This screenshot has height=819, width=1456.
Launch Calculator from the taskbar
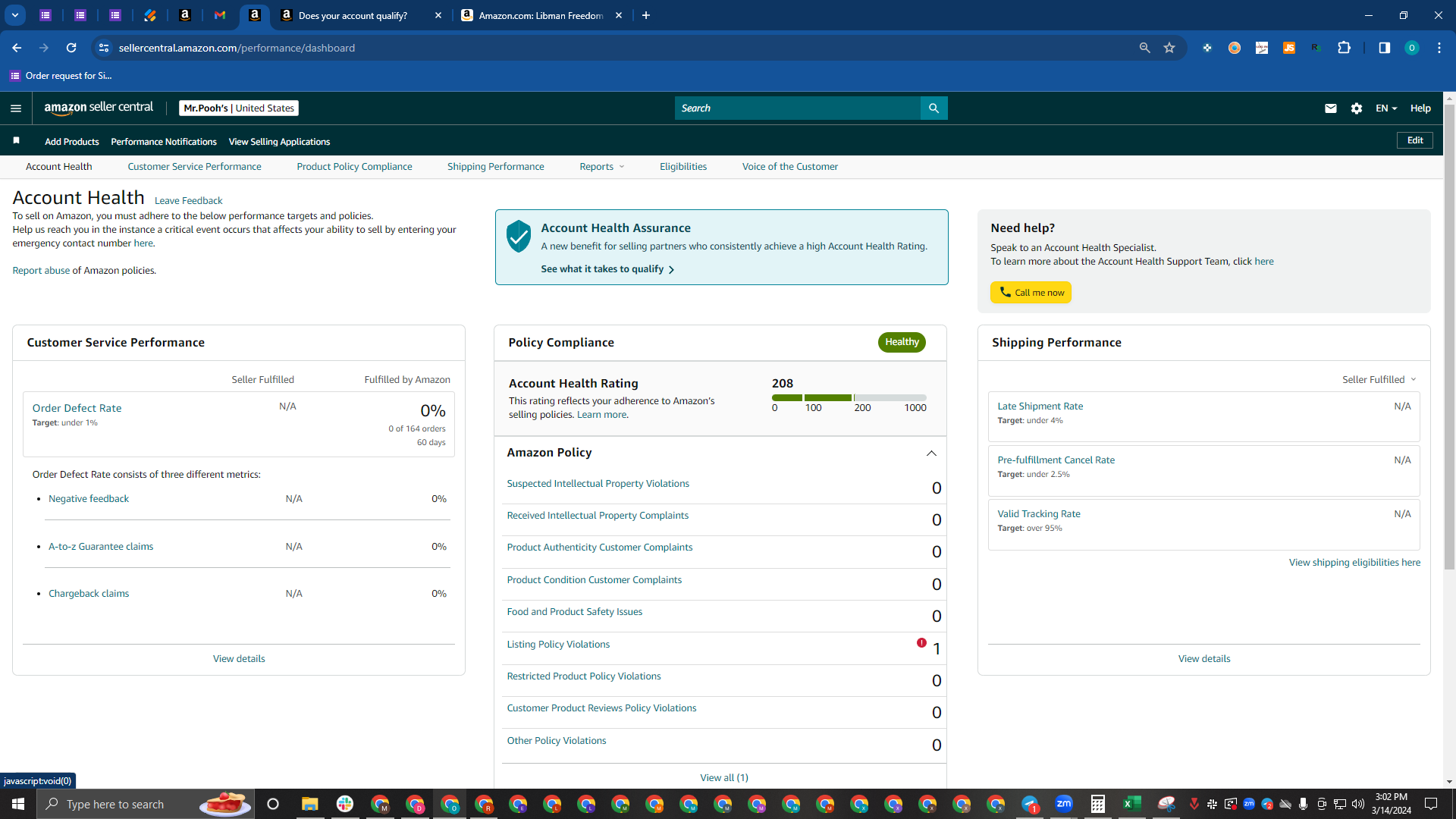point(1098,804)
